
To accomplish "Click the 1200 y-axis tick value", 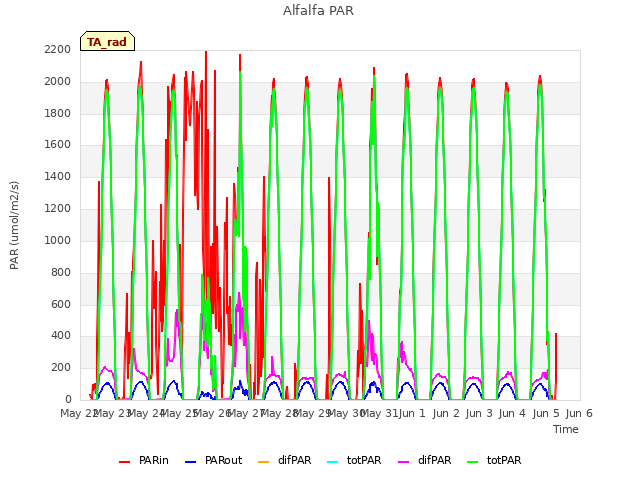I will 58,209.
